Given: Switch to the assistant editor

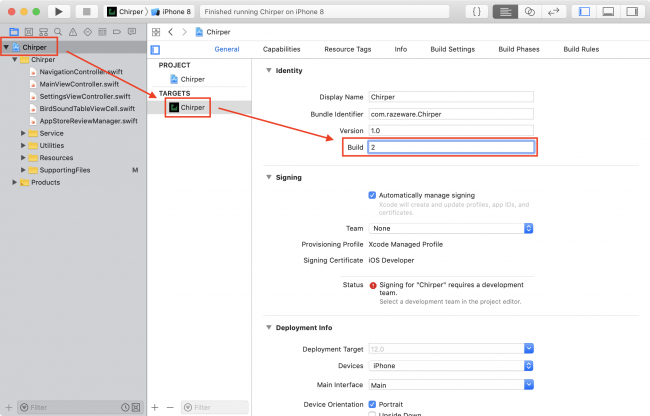Looking at the screenshot, I should pos(529,12).
